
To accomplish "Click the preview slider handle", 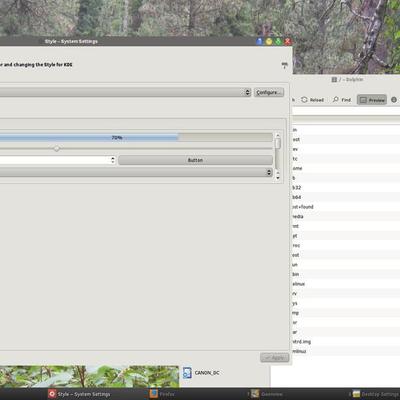I will point(57,148).
